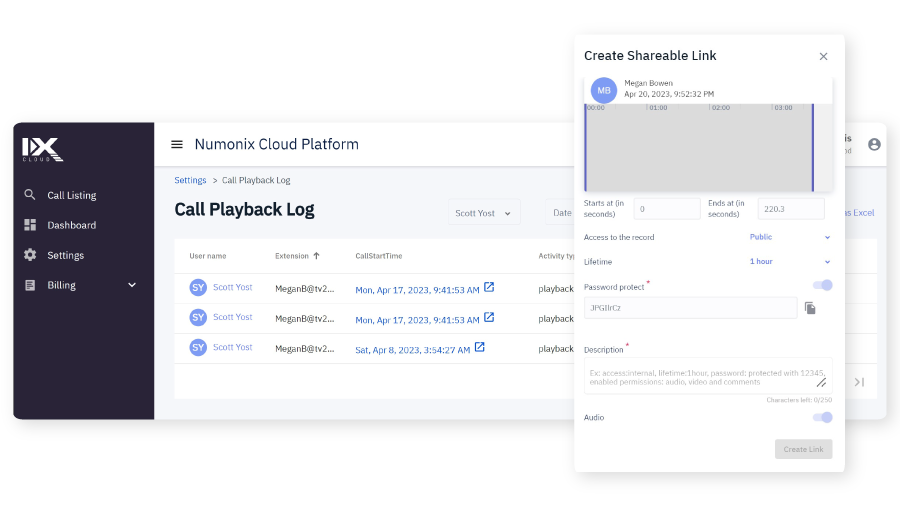Click Characters left: 0/250 counter
Viewport: 900px width, 507px height.
(799, 400)
